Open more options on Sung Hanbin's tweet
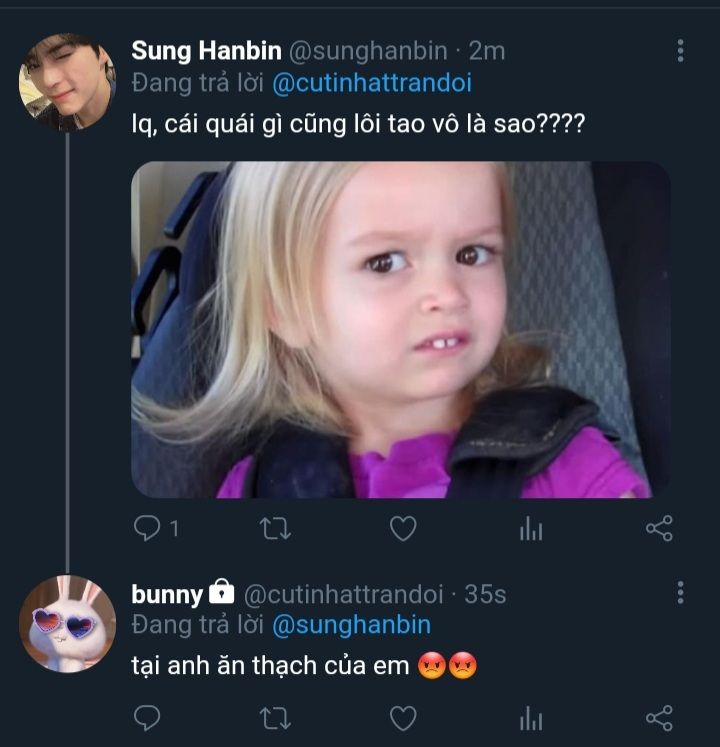 pos(680,51)
